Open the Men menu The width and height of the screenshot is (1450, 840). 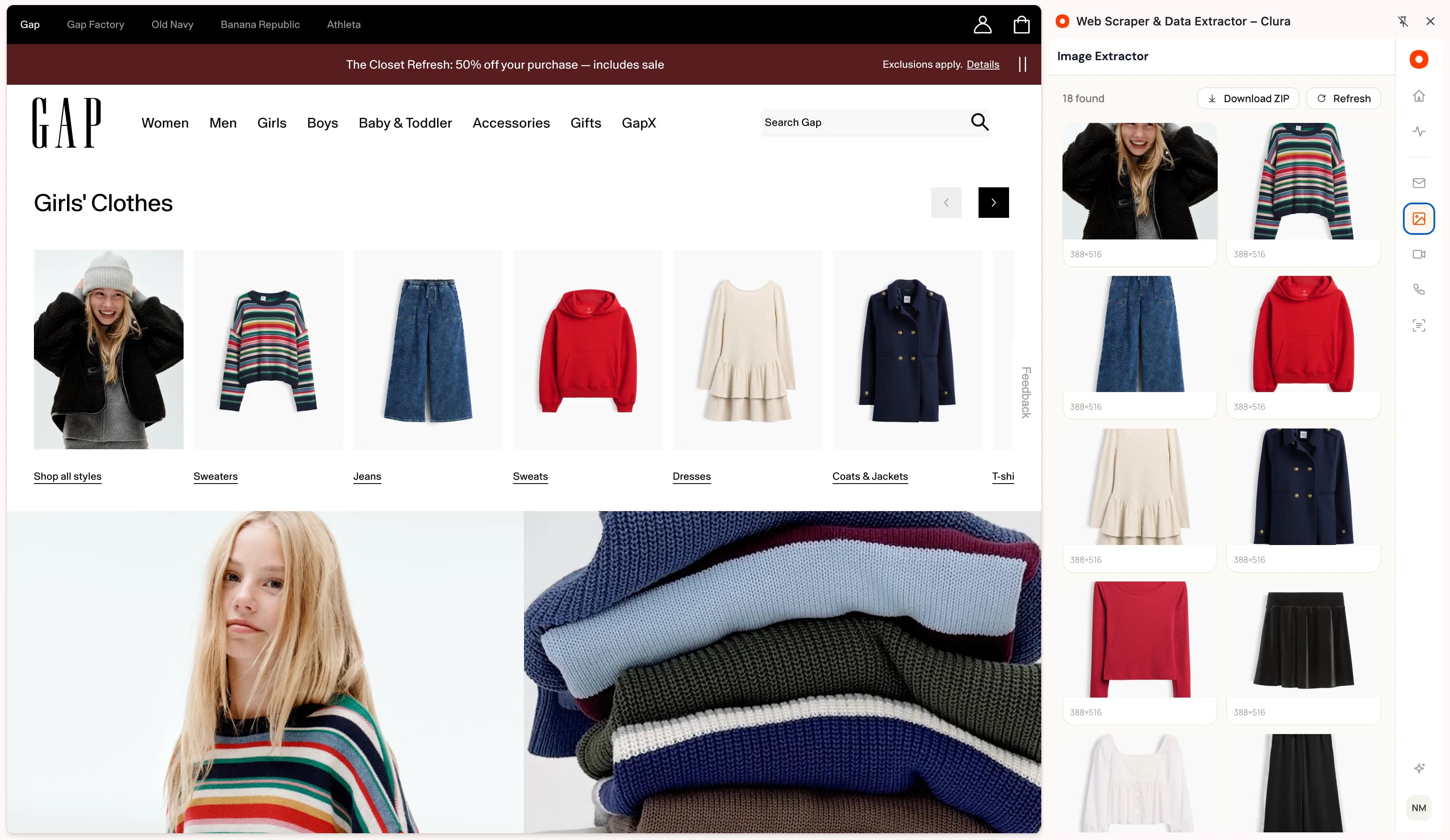coord(223,123)
